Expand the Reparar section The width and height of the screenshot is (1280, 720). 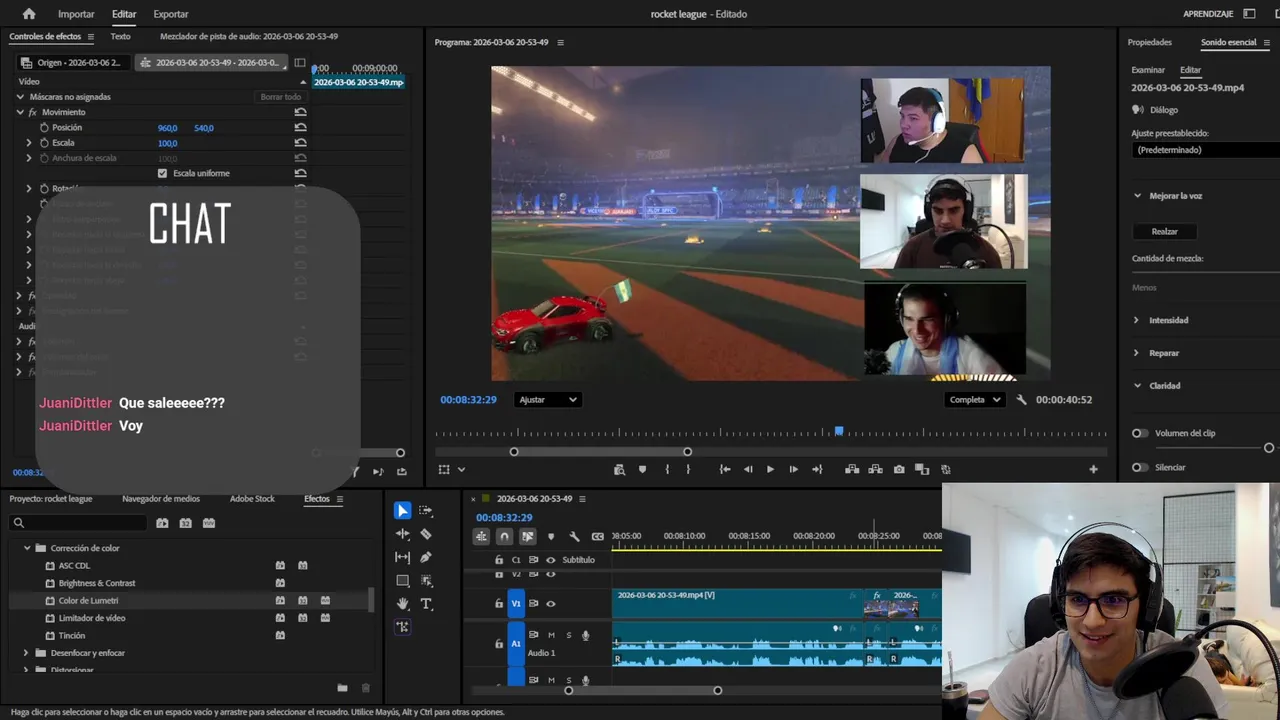[x=1136, y=353]
